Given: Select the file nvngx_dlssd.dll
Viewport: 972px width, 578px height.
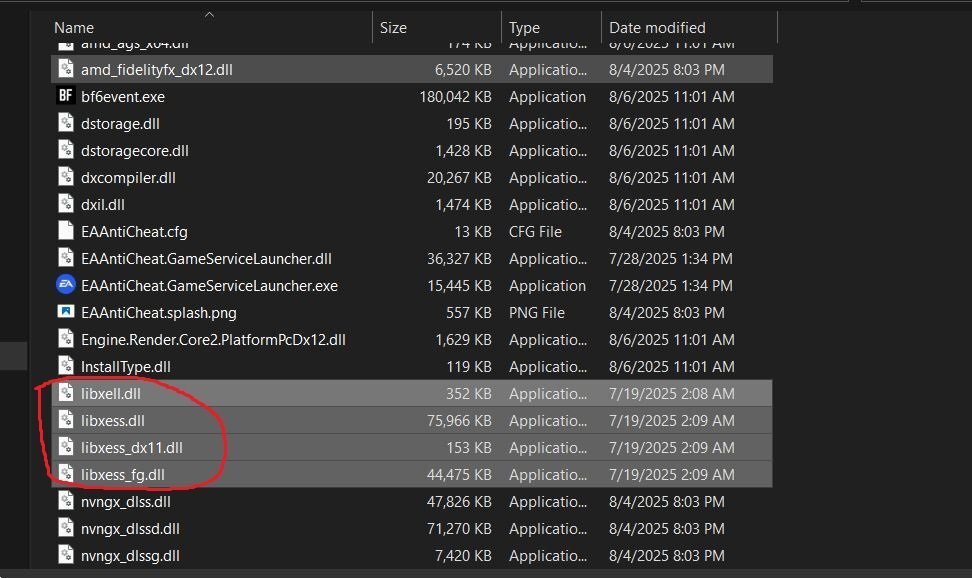Looking at the screenshot, I should [130, 528].
